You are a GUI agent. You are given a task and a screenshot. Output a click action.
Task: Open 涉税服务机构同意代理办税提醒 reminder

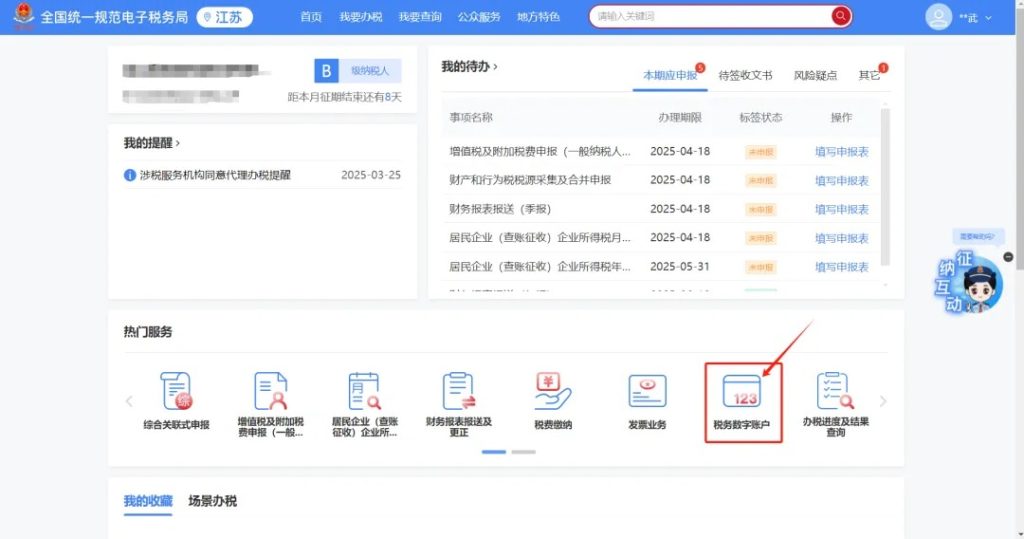(x=215, y=175)
